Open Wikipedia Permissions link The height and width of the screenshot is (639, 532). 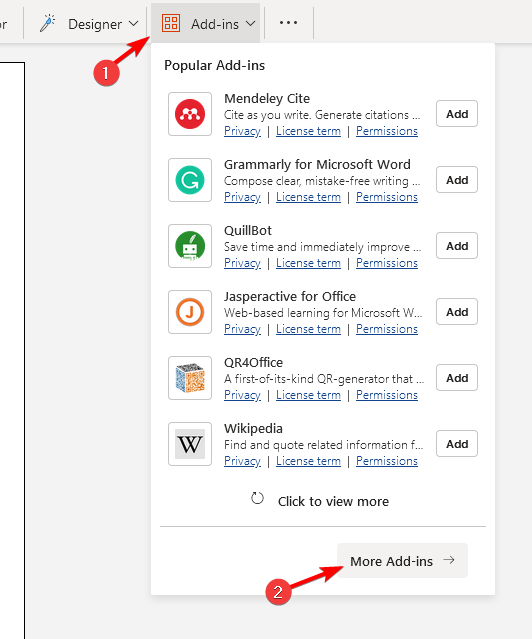point(387,461)
